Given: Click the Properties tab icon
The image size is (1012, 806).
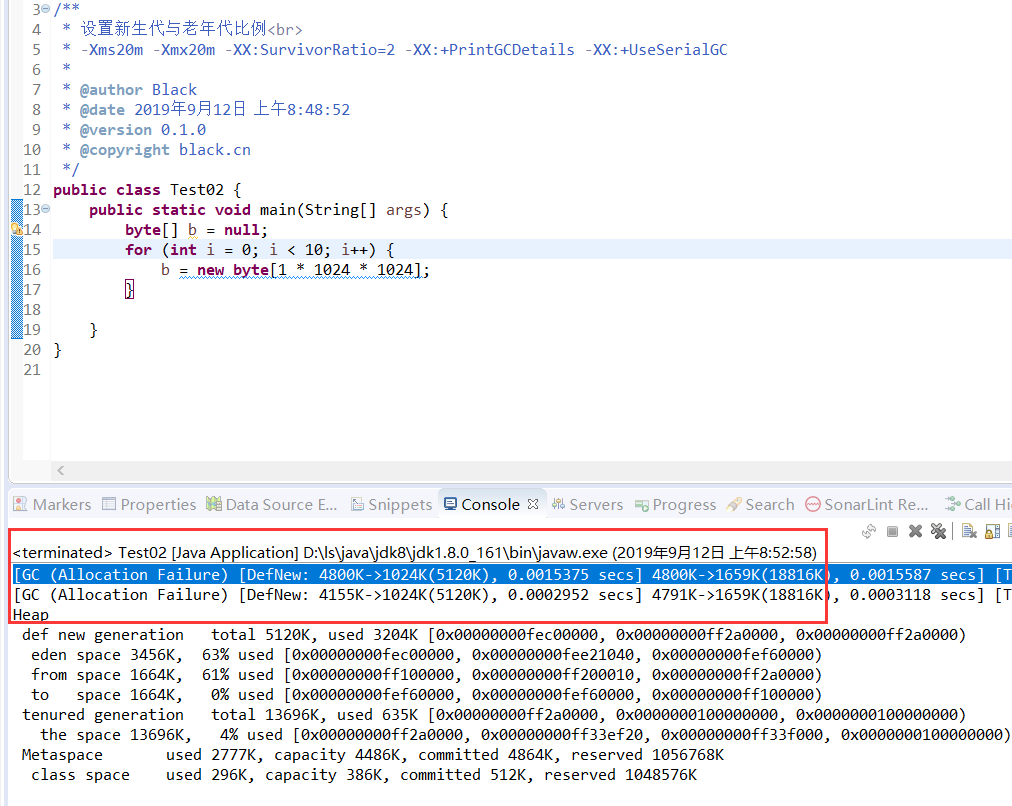Looking at the screenshot, I should click(x=109, y=503).
